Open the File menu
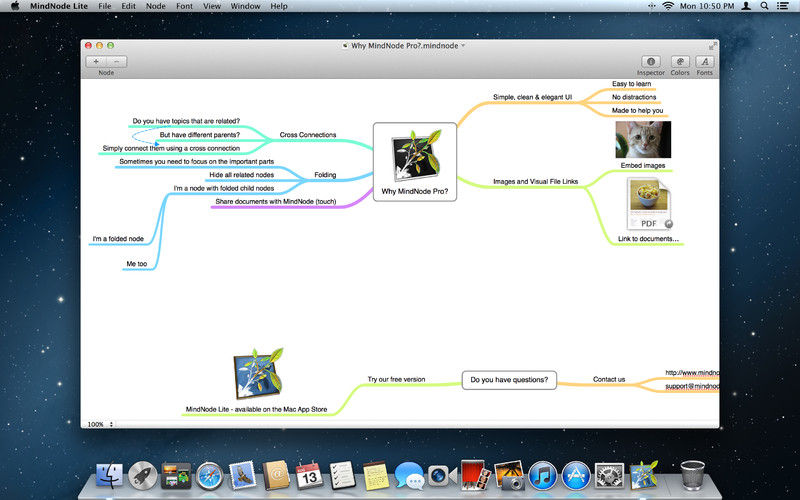The height and width of the screenshot is (500, 800). point(105,6)
